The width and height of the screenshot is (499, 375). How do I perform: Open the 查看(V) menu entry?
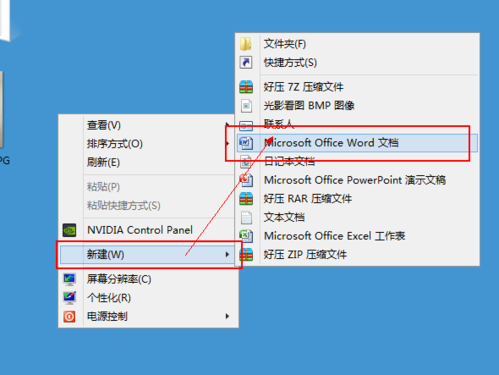147,125
